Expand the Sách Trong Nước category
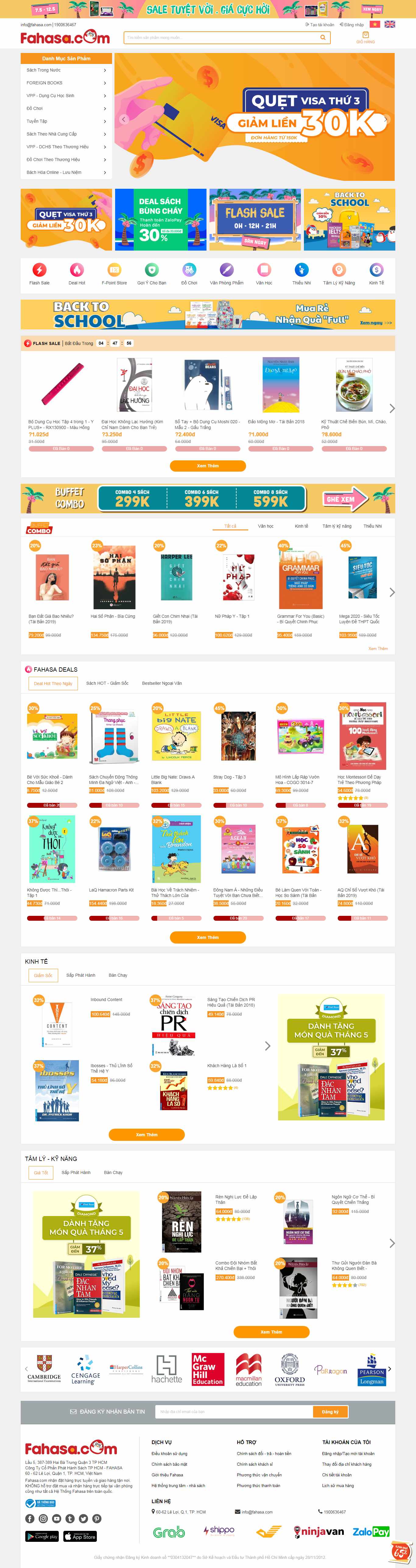416x1568 pixels. coord(66,70)
